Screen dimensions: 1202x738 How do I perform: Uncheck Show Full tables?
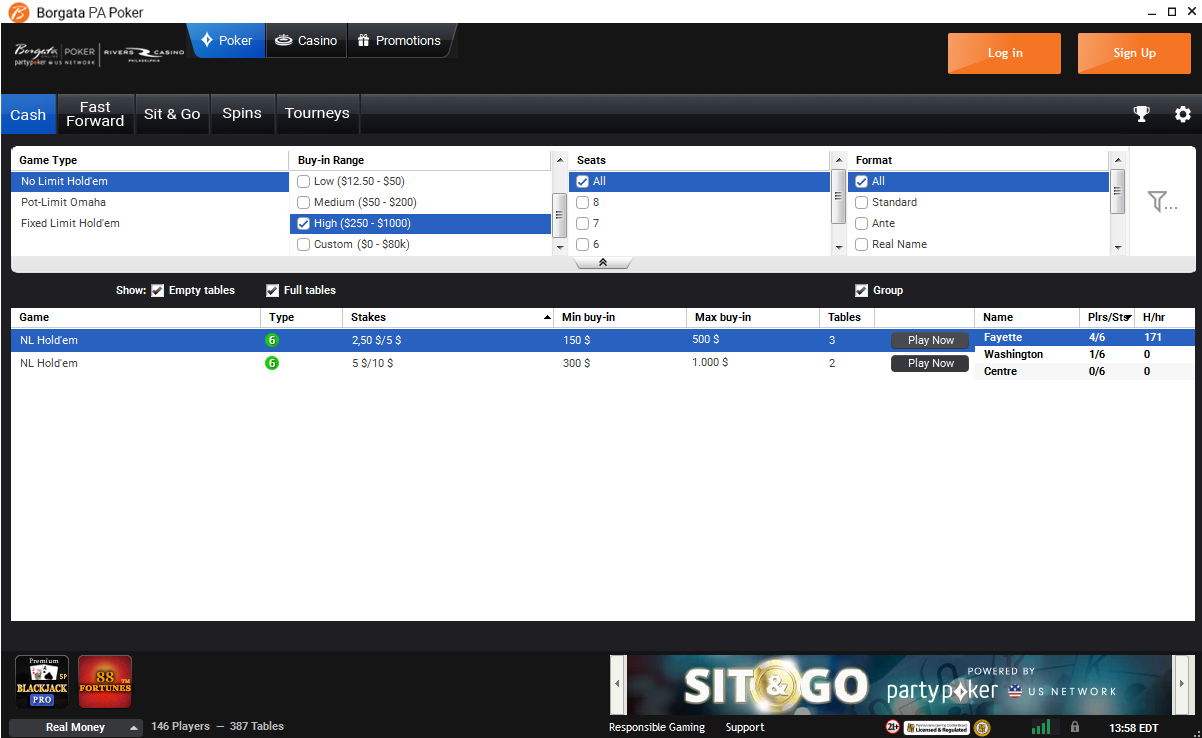point(272,291)
